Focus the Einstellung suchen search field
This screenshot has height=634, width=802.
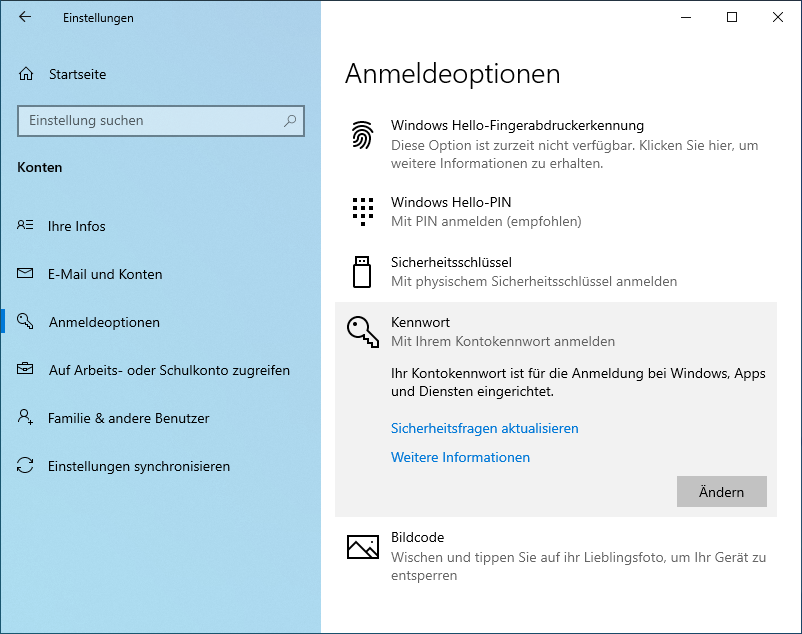(x=150, y=121)
